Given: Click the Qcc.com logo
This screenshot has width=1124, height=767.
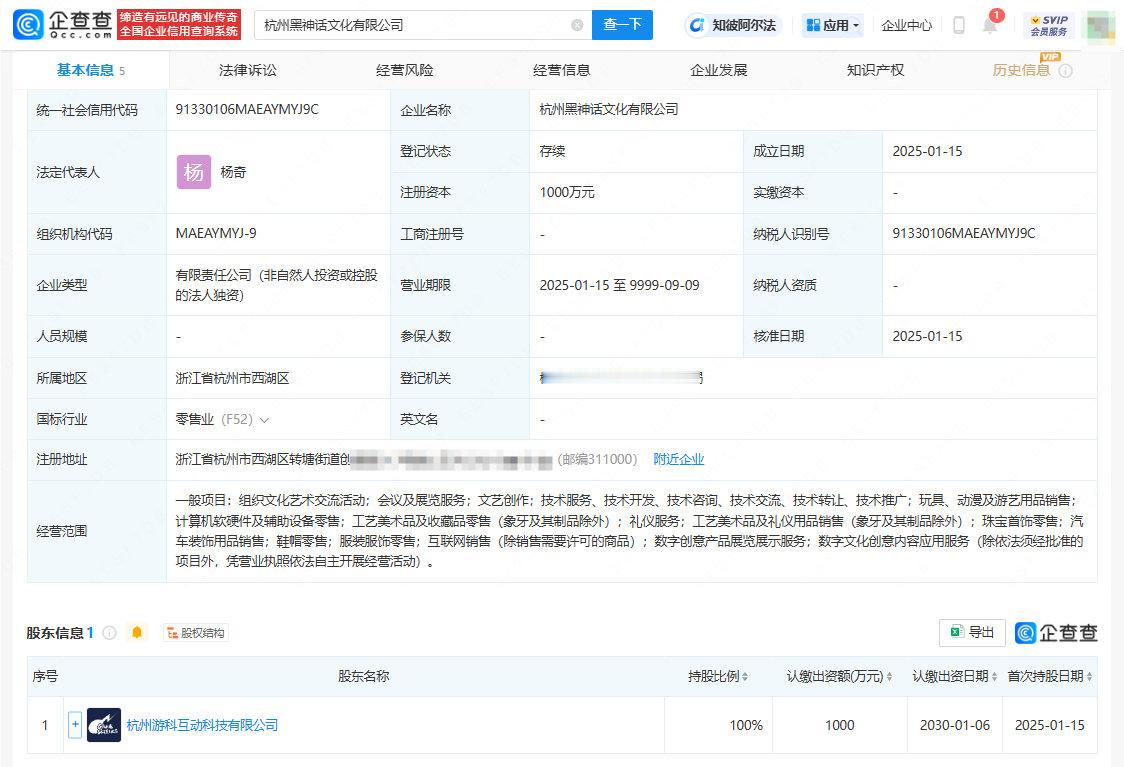Looking at the screenshot, I should [x=62, y=24].
